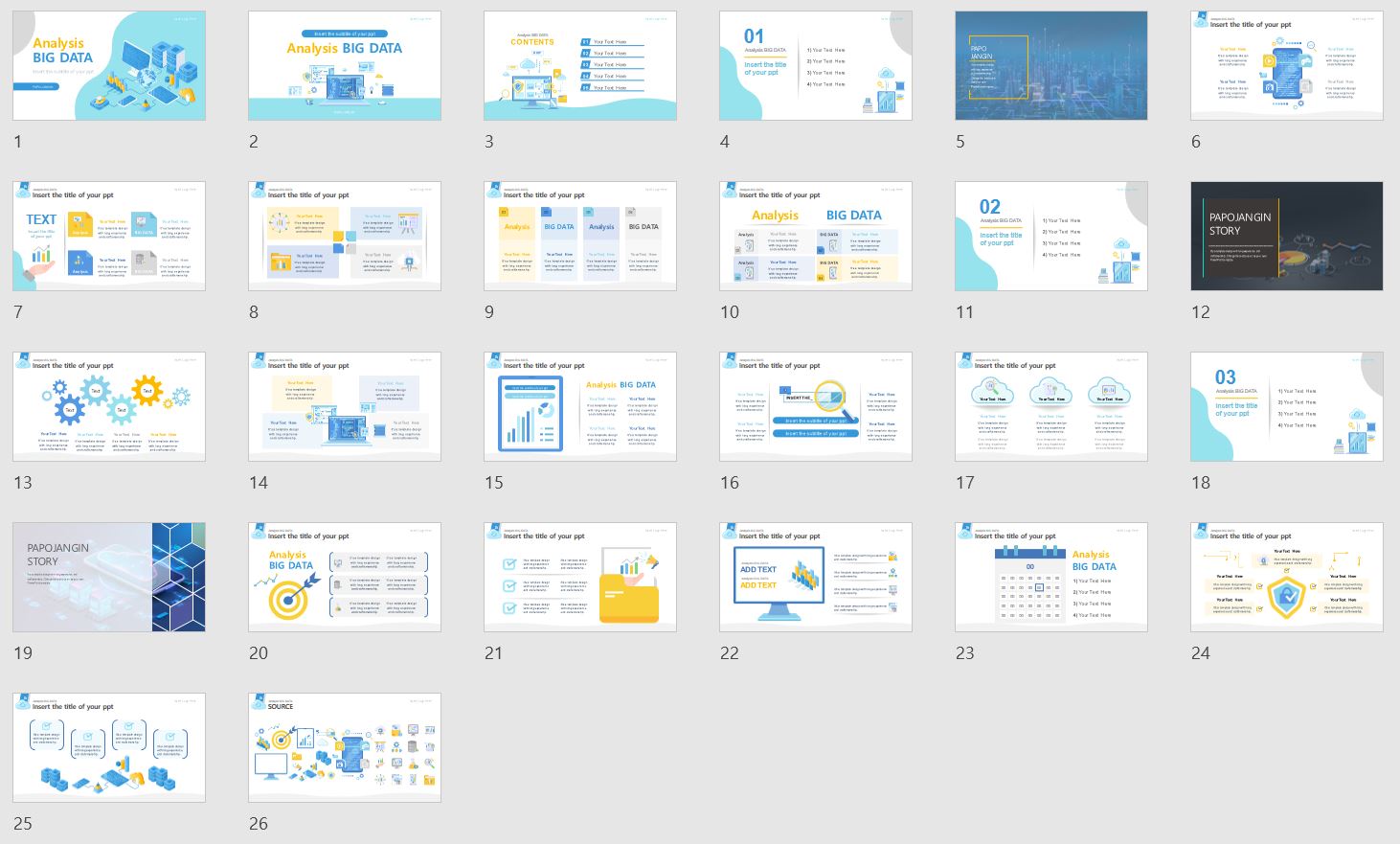The width and height of the screenshot is (1400, 844).
Task: Select slide 11 section 02 thumbnail
Action: coord(1051,236)
